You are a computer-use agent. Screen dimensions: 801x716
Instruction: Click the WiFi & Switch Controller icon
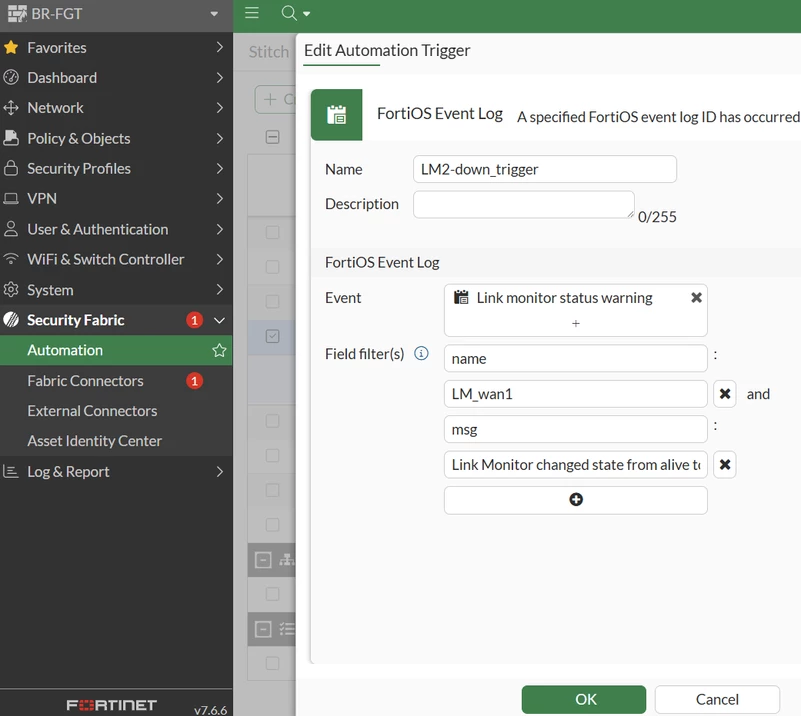[11, 259]
